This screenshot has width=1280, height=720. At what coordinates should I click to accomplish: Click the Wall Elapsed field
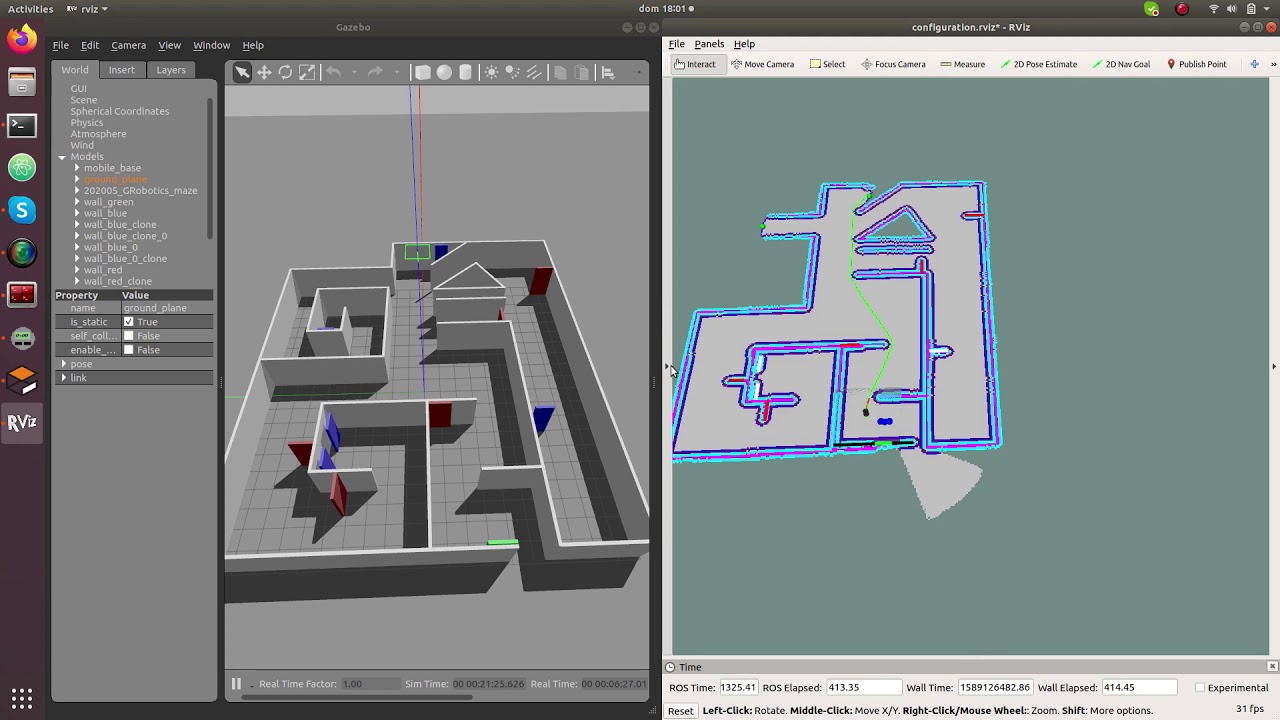[x=1138, y=688]
